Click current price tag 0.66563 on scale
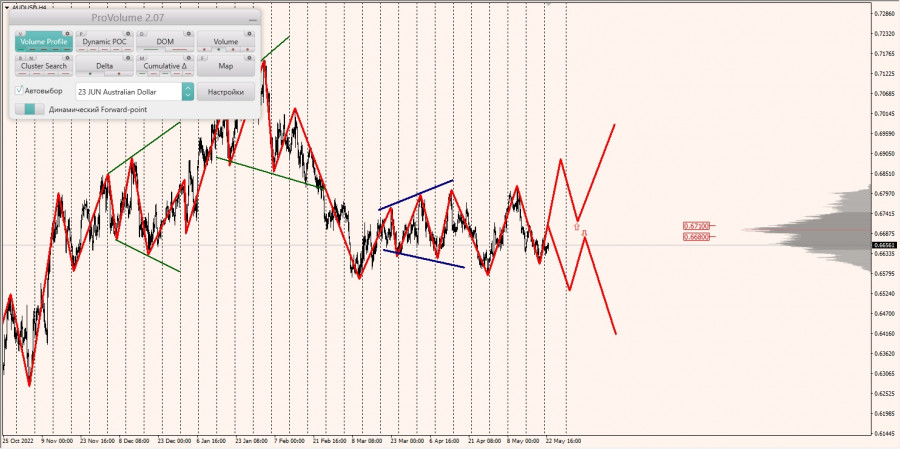 [x=886, y=245]
